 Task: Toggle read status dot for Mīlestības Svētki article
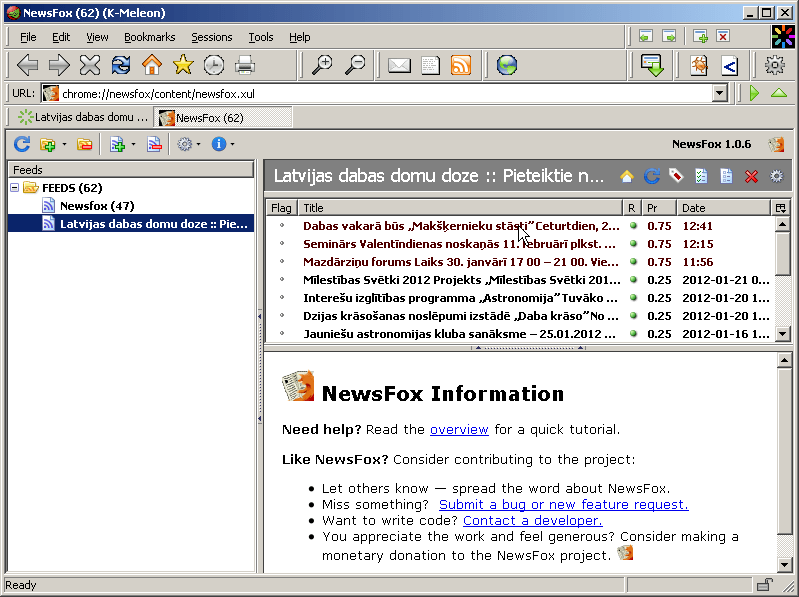633,279
